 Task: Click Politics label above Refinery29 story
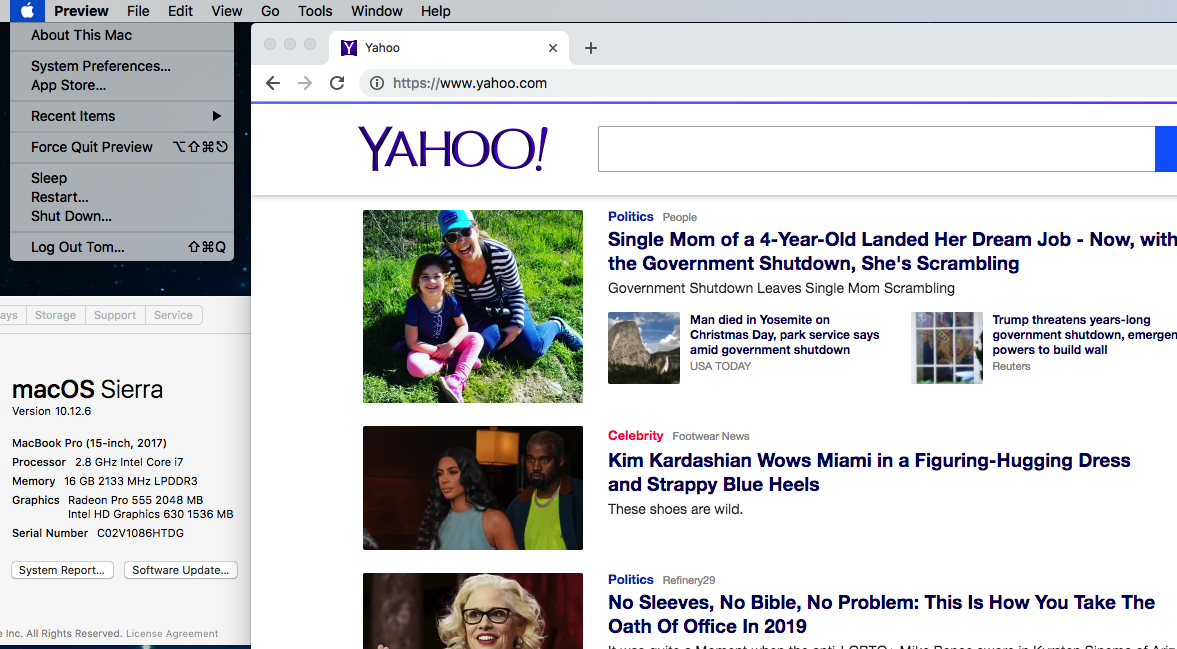click(x=631, y=580)
